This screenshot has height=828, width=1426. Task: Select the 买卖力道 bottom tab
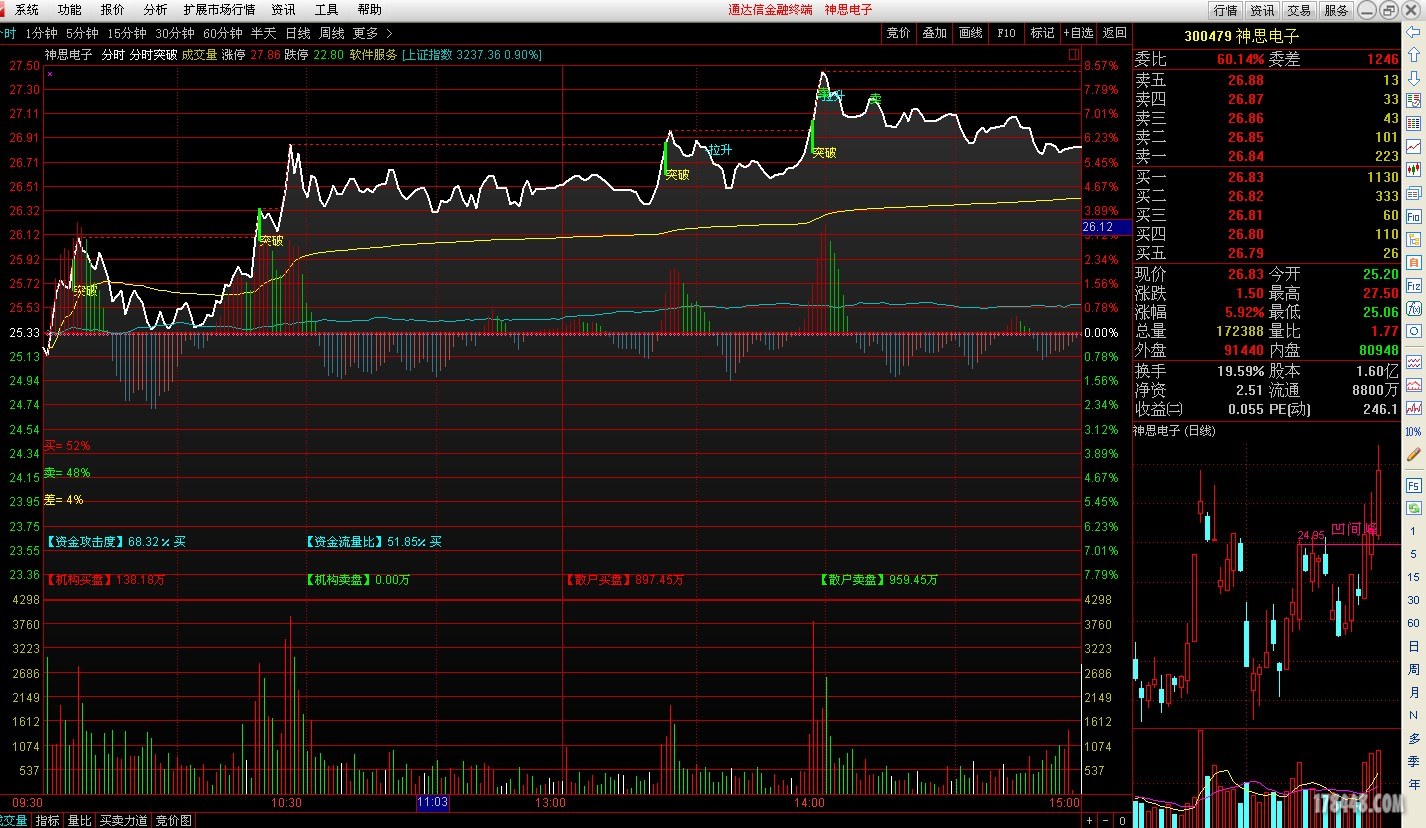pyautogui.click(x=123, y=820)
